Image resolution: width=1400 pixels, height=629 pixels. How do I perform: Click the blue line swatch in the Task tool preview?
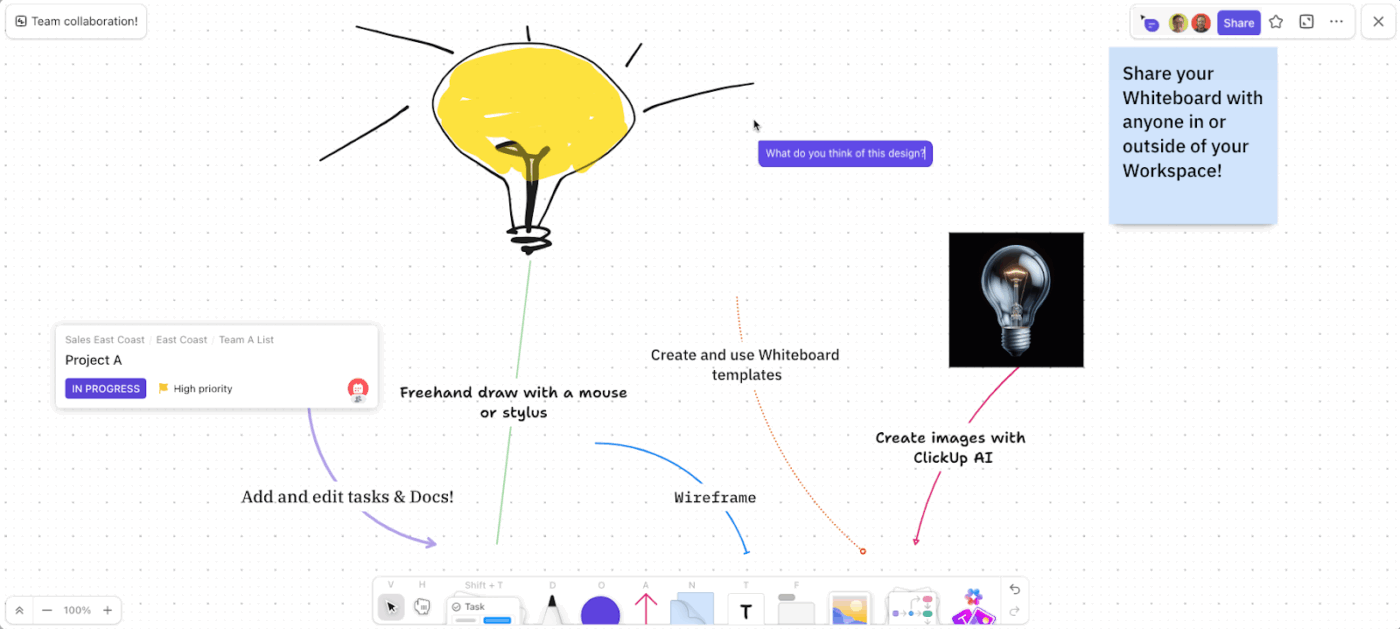tap(498, 621)
